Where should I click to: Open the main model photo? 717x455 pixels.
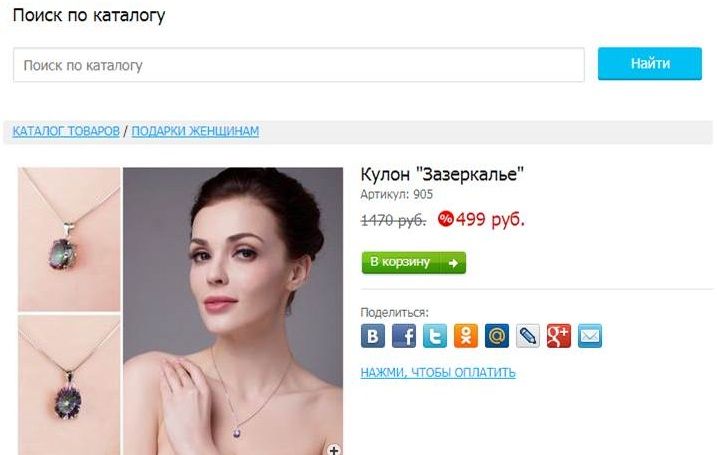pyautogui.click(x=233, y=311)
